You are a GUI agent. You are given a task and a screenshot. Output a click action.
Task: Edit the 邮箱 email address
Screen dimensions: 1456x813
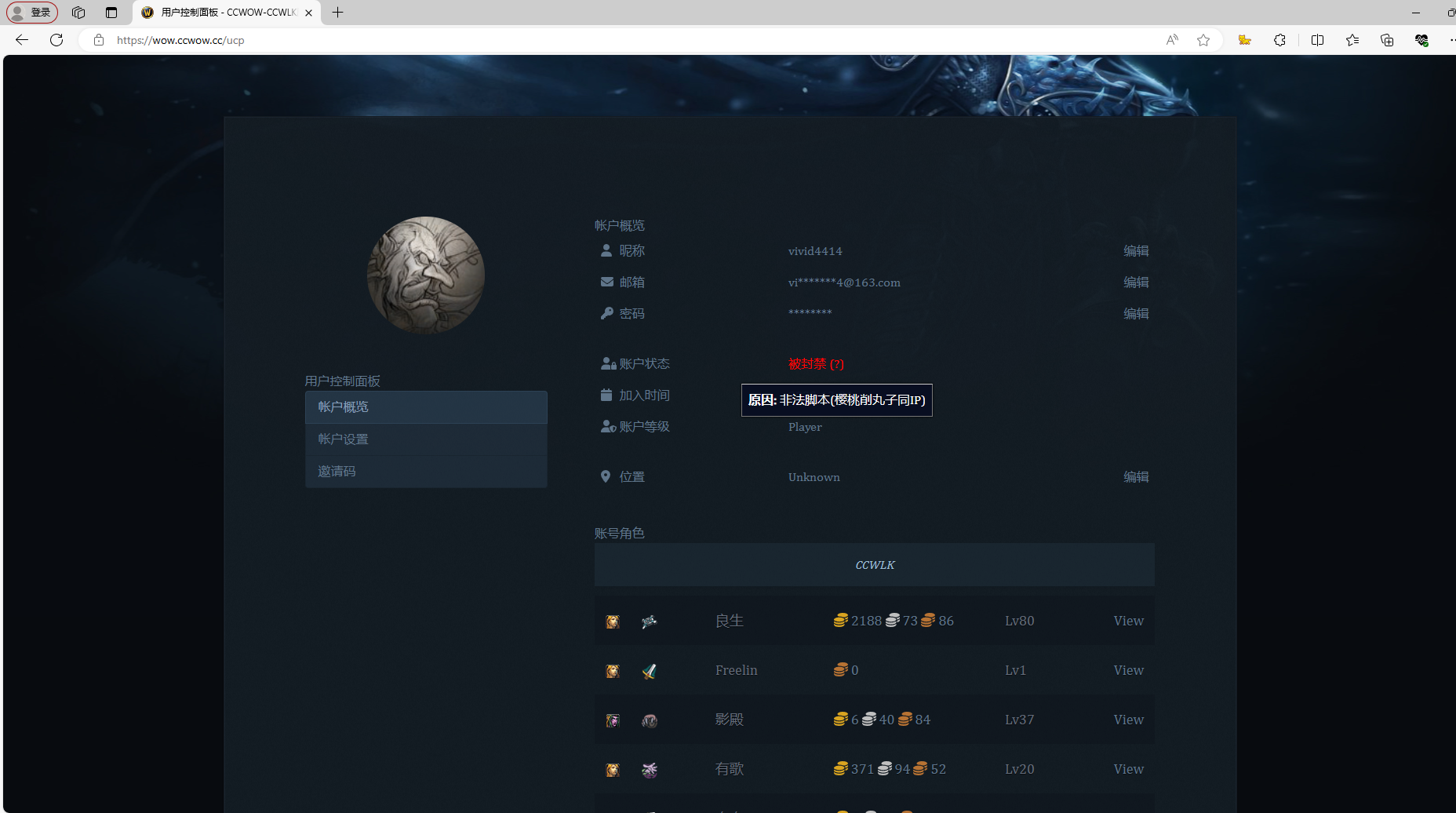(x=1135, y=283)
